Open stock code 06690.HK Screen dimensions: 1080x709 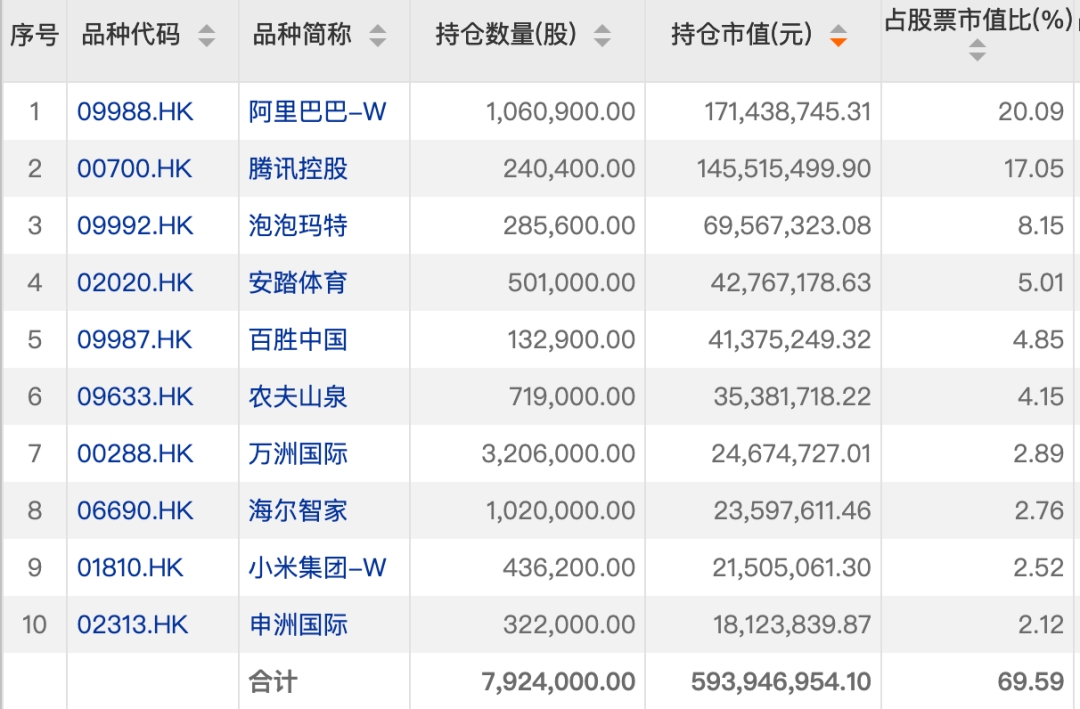point(135,511)
